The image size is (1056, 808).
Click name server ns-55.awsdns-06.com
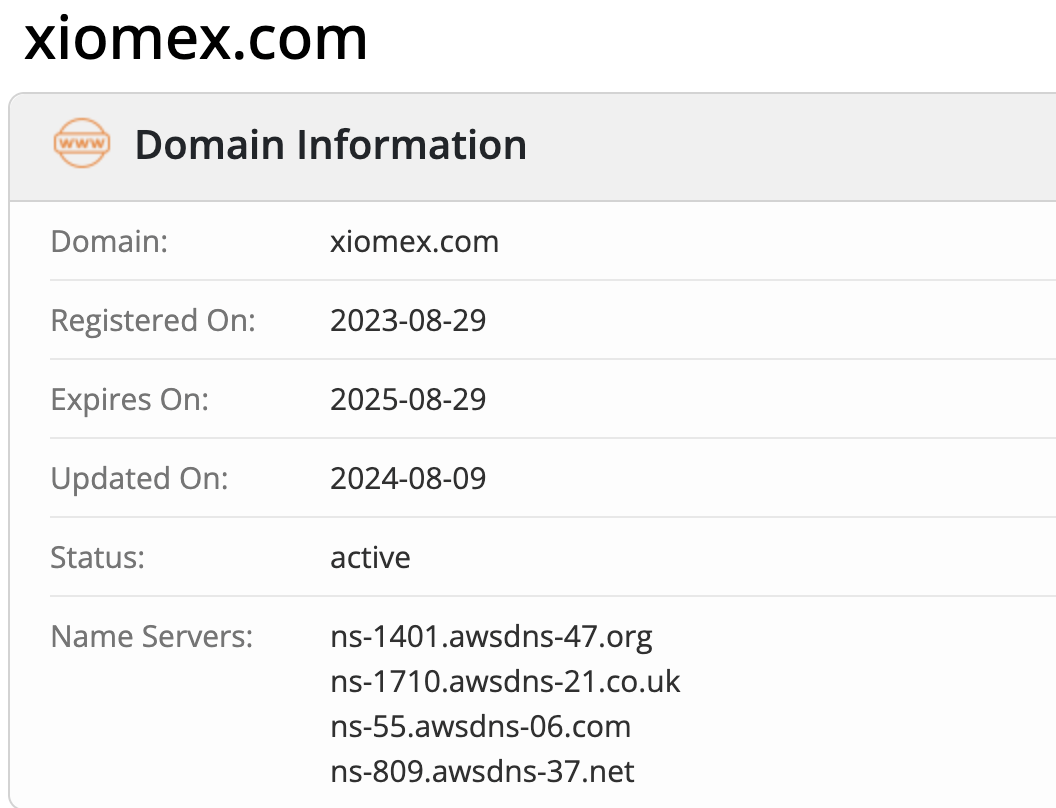point(480,727)
